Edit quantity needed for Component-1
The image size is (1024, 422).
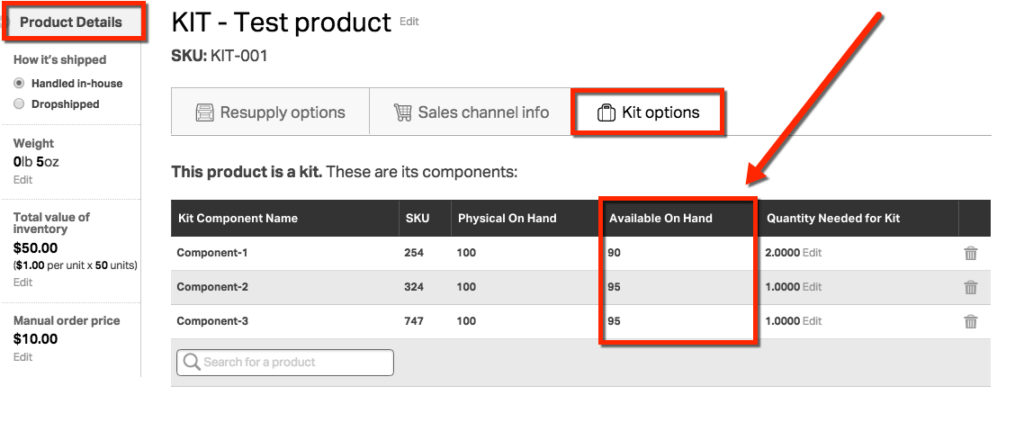pos(812,253)
